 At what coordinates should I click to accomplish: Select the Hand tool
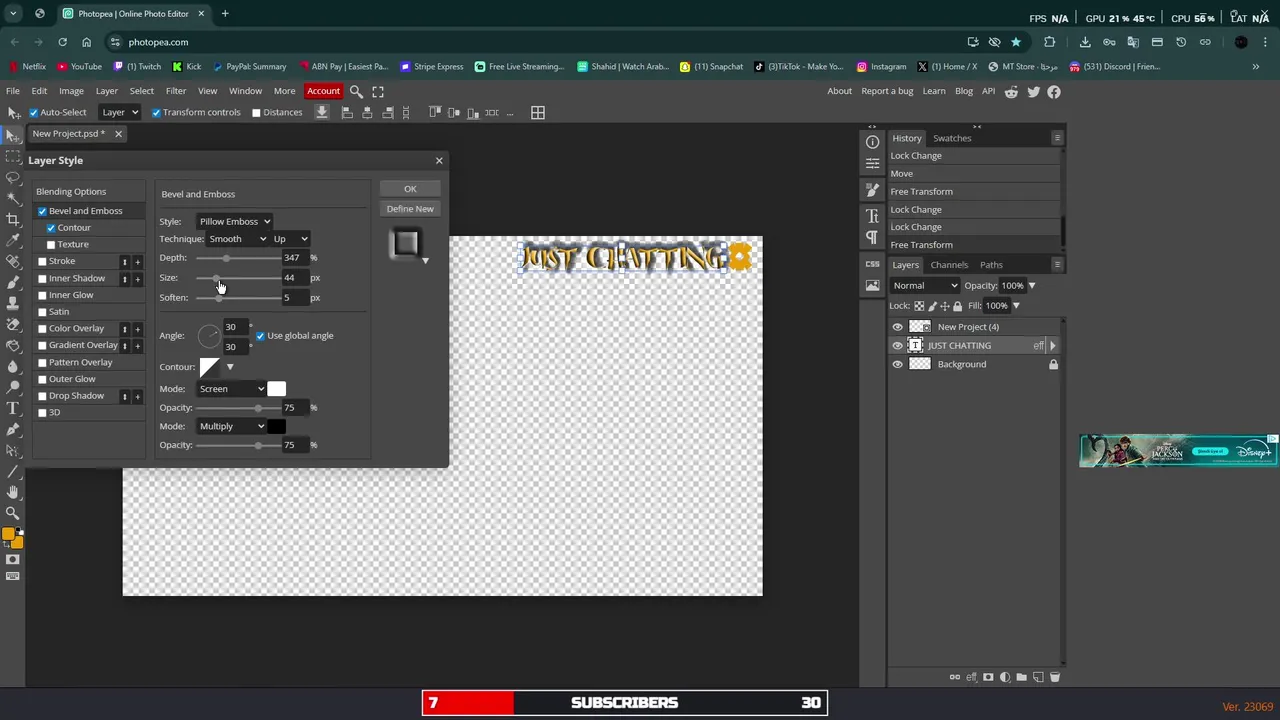coord(13,492)
